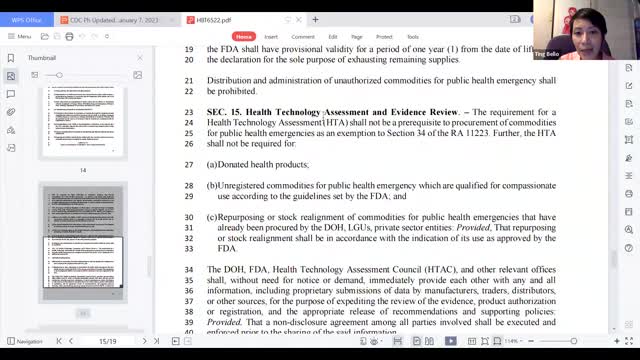
Task: Click the Open folder icon in toolbar
Action: (x=44, y=36)
